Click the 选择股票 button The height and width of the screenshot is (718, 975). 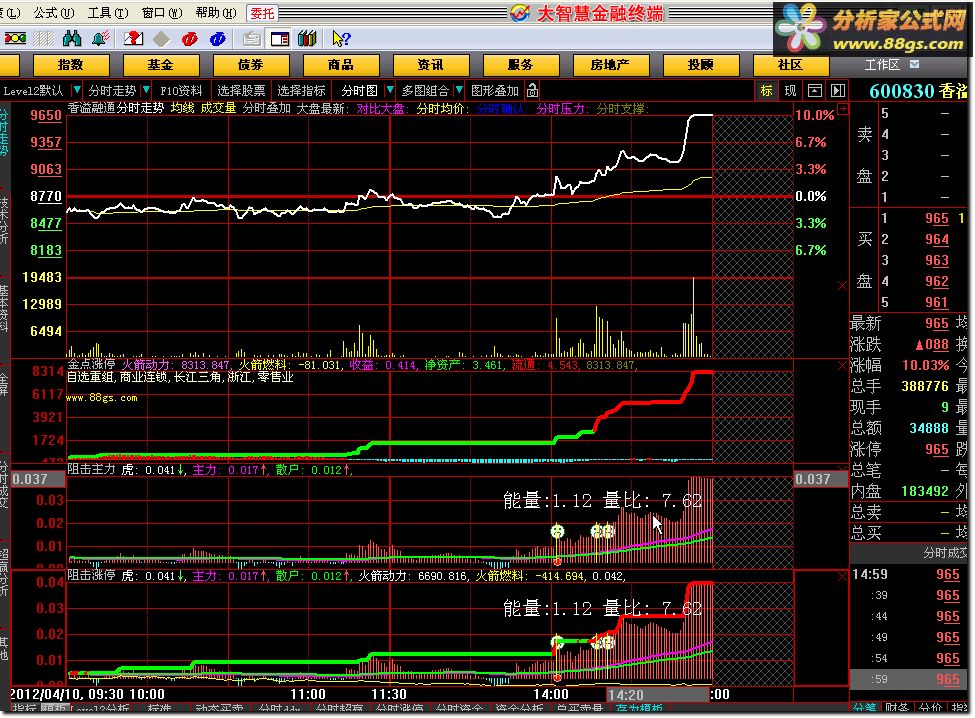[x=241, y=91]
